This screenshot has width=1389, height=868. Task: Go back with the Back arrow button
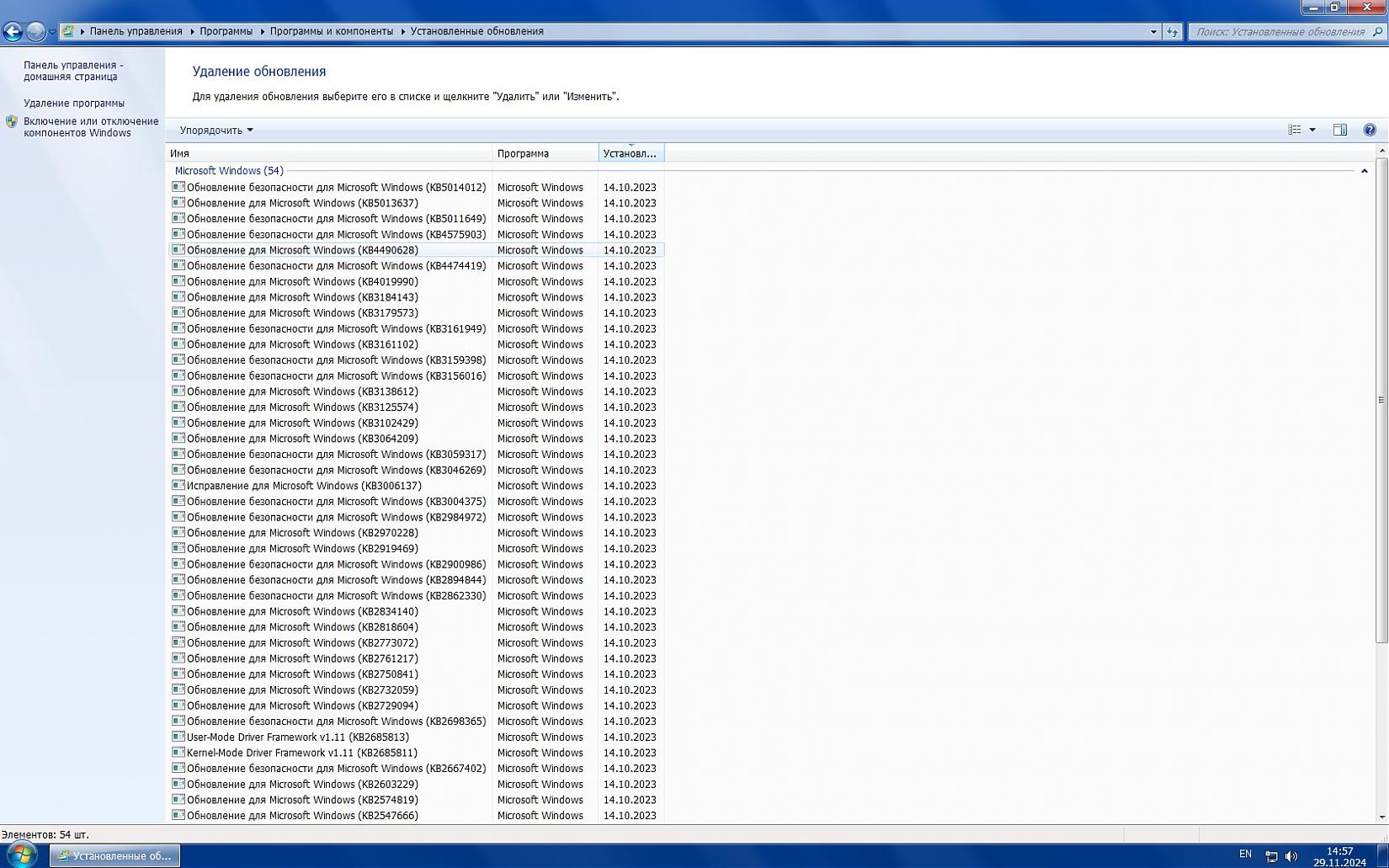13,32
